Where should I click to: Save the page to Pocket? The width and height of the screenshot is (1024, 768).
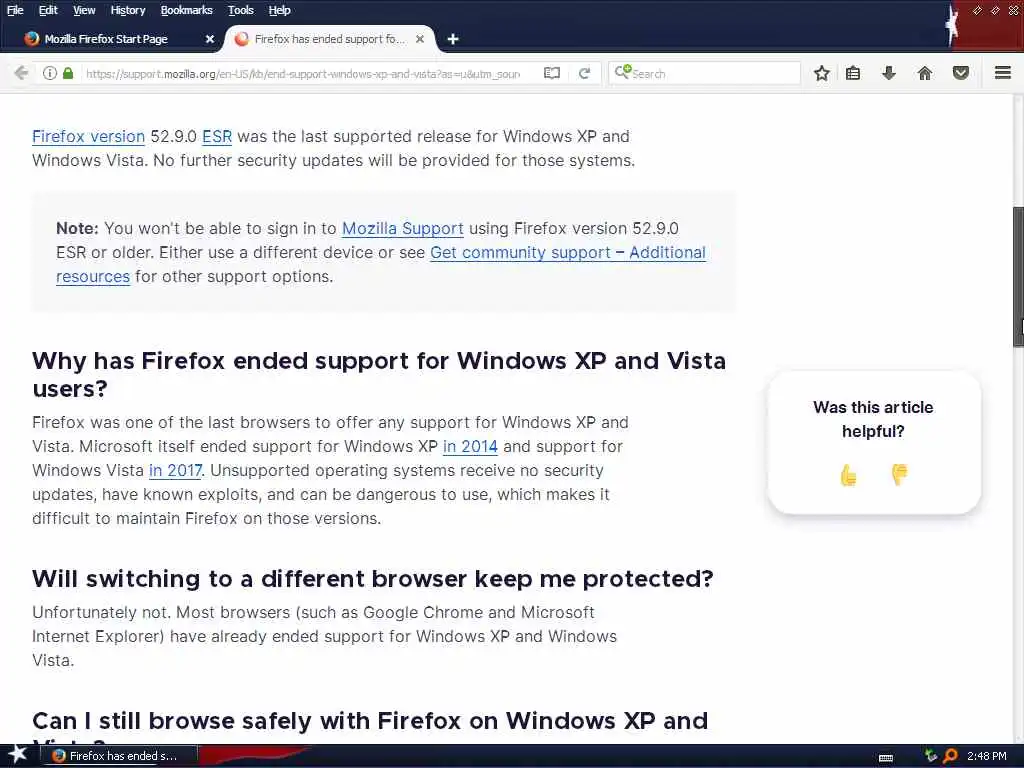pyautogui.click(x=961, y=73)
